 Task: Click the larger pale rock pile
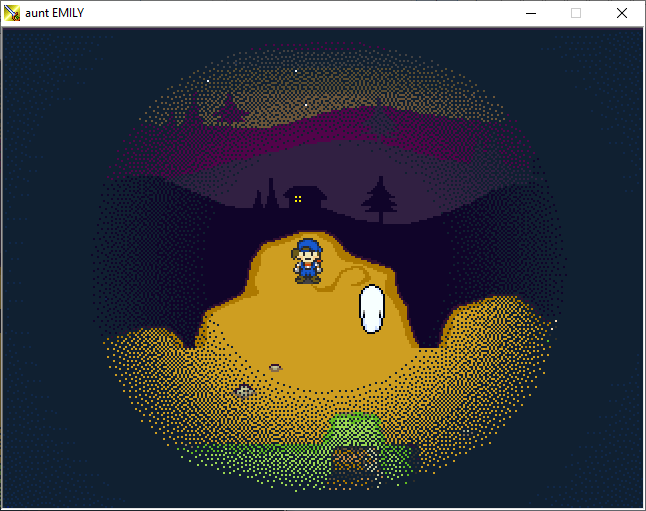pos(244,390)
